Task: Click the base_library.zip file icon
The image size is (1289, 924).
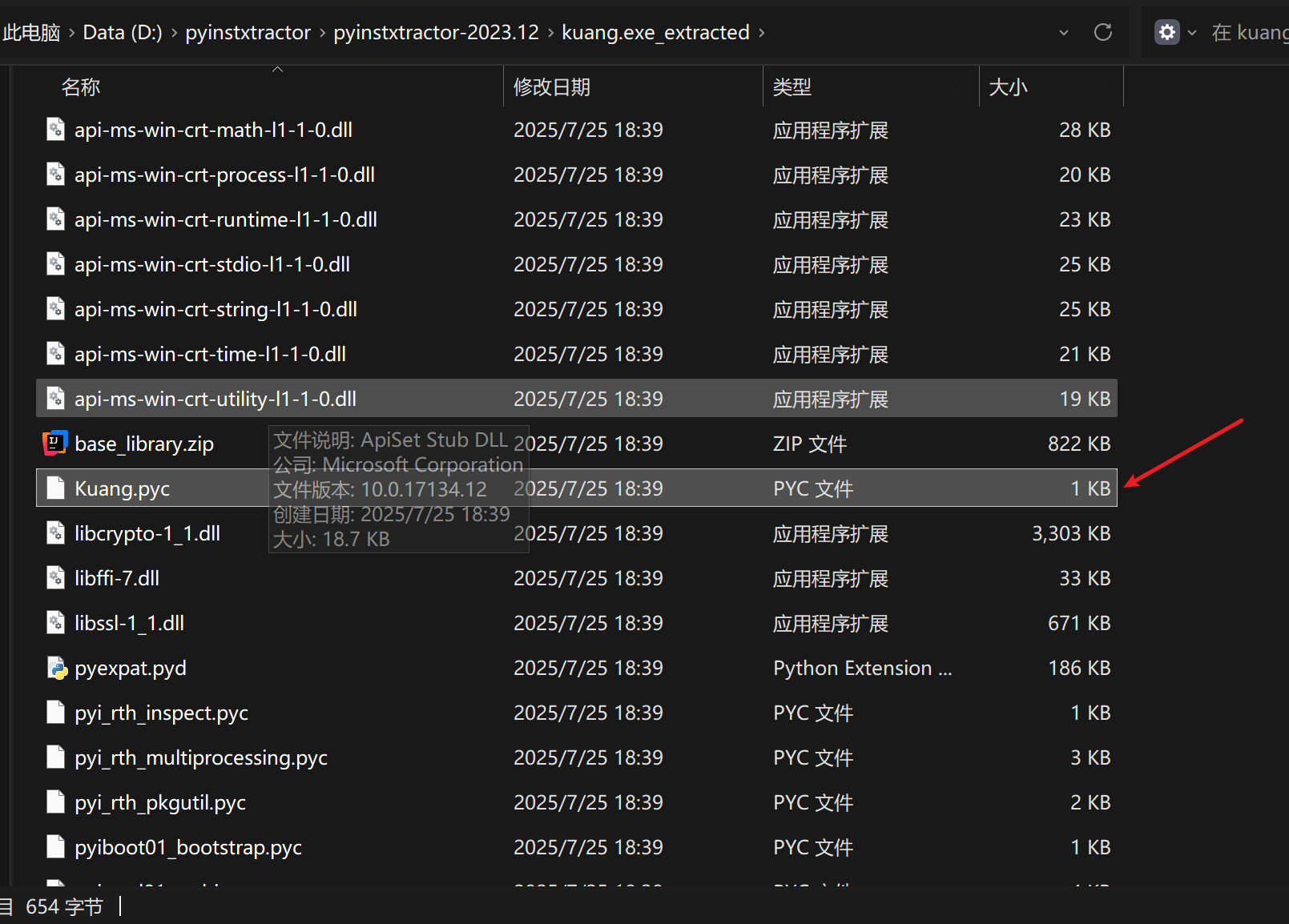Action: tap(54, 444)
